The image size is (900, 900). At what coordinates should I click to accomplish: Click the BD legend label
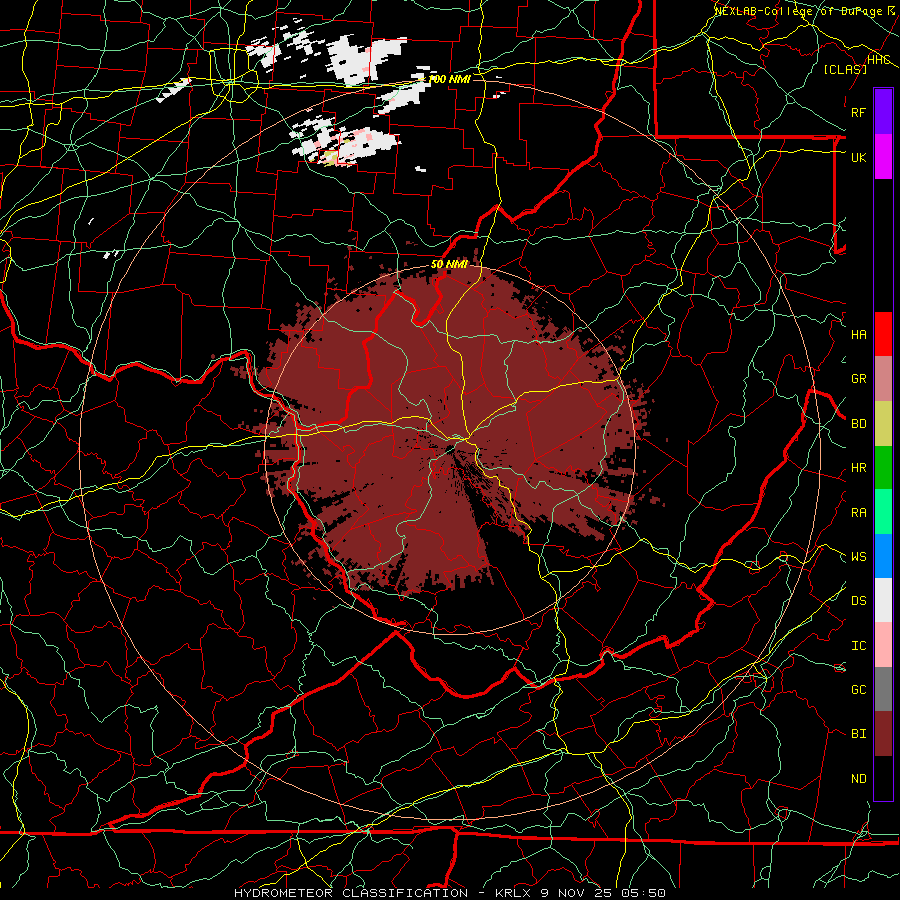pyautogui.click(x=858, y=424)
